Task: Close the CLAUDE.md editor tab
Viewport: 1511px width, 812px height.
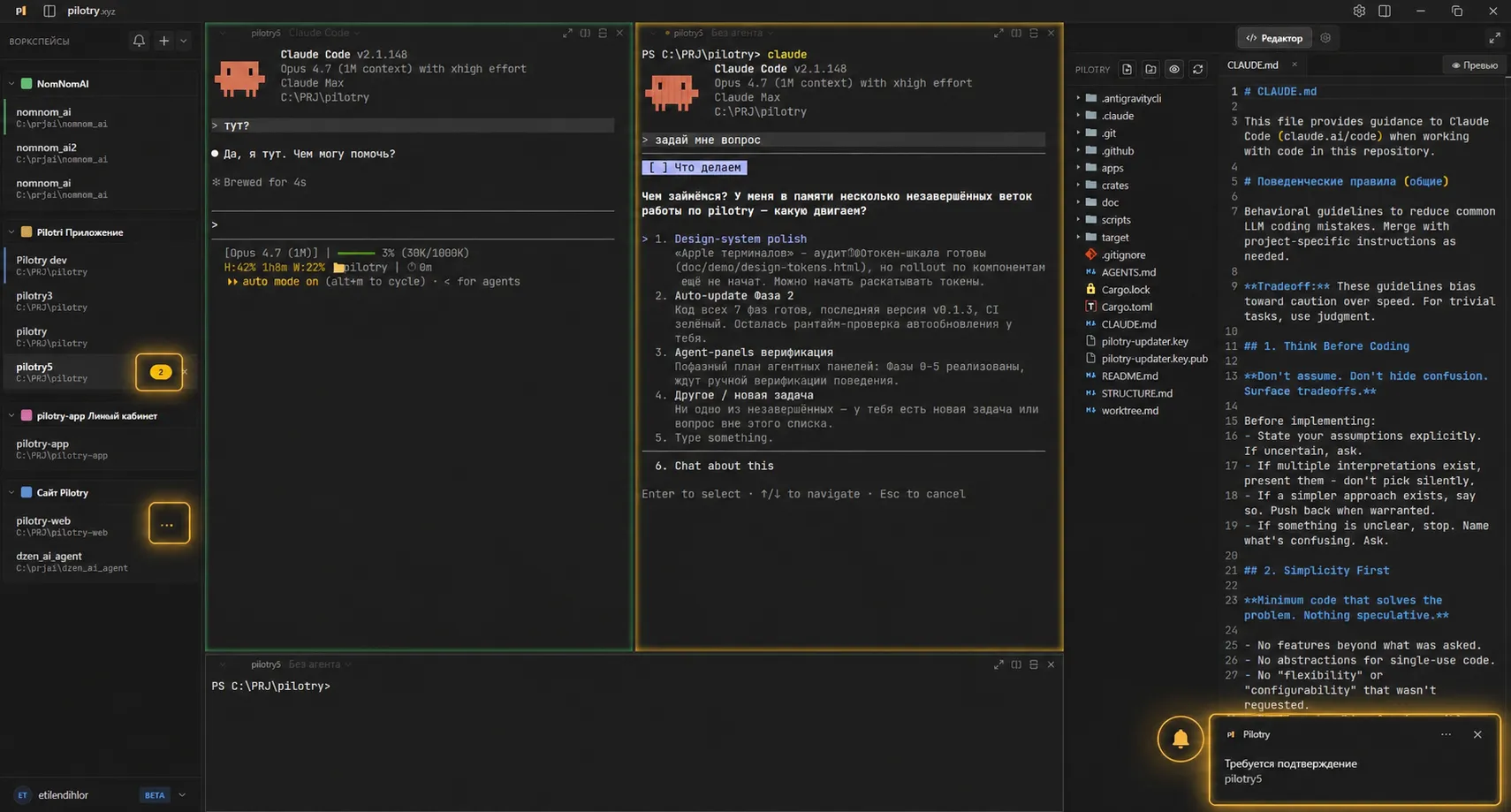Action: point(1295,65)
